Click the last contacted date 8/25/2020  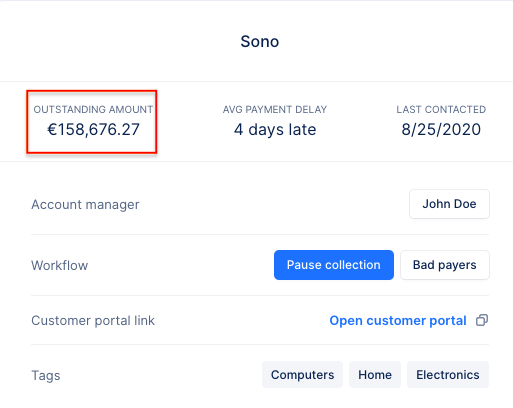(441, 130)
